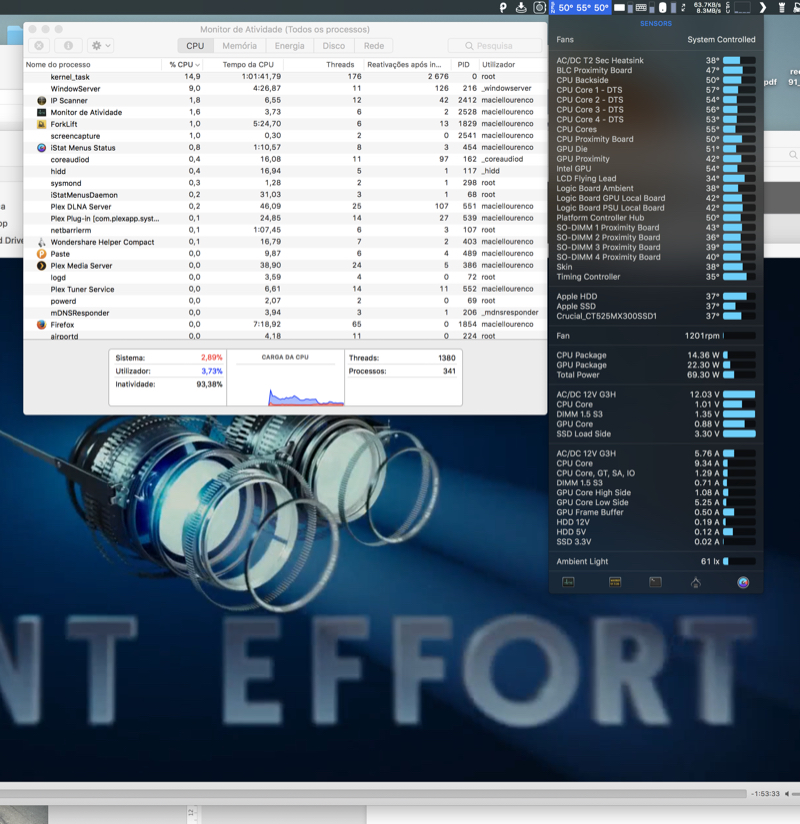The height and width of the screenshot is (824, 800).
Task: Click the chess rook icon in menu bar
Action: tap(782, 7)
